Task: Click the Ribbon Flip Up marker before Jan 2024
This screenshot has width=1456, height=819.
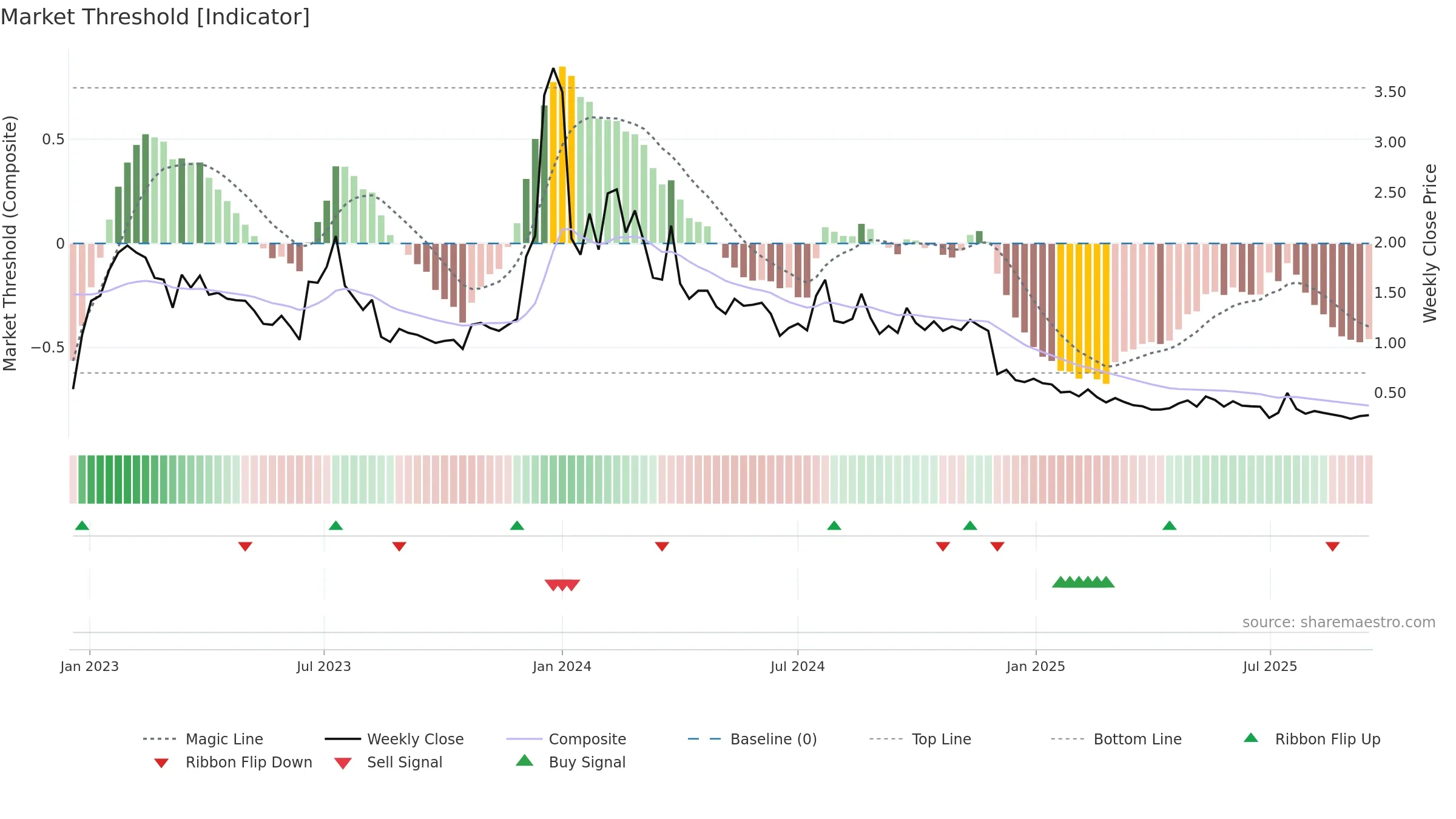Action: [517, 525]
